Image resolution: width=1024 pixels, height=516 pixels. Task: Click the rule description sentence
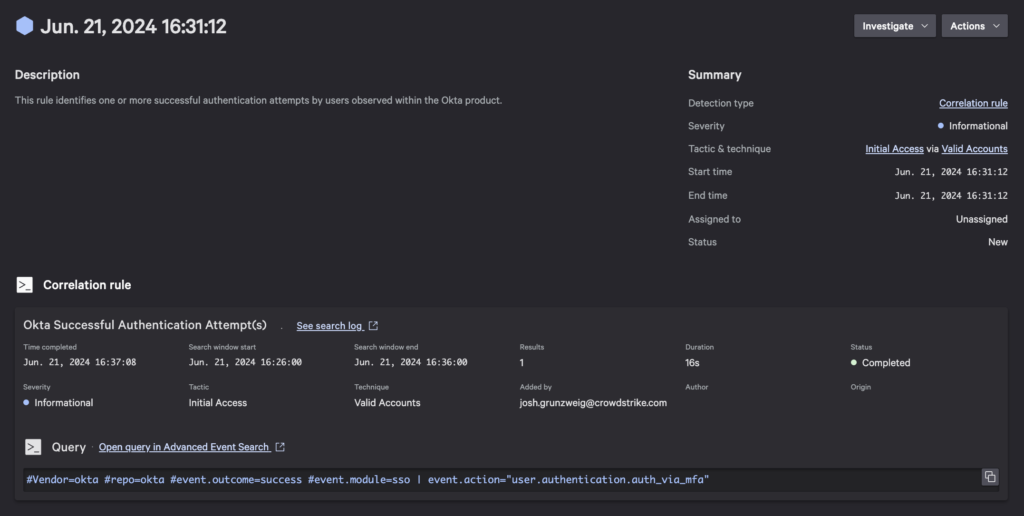[x=259, y=101]
